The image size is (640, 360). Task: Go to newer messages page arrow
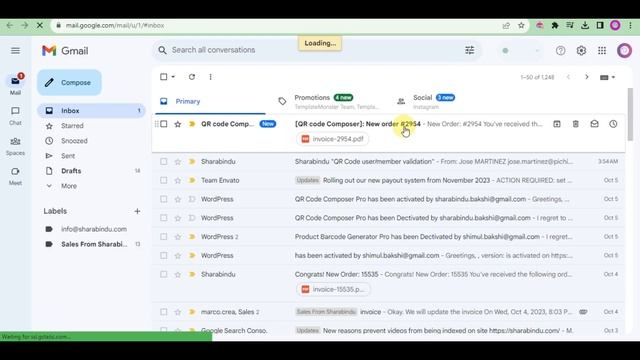tap(568, 77)
